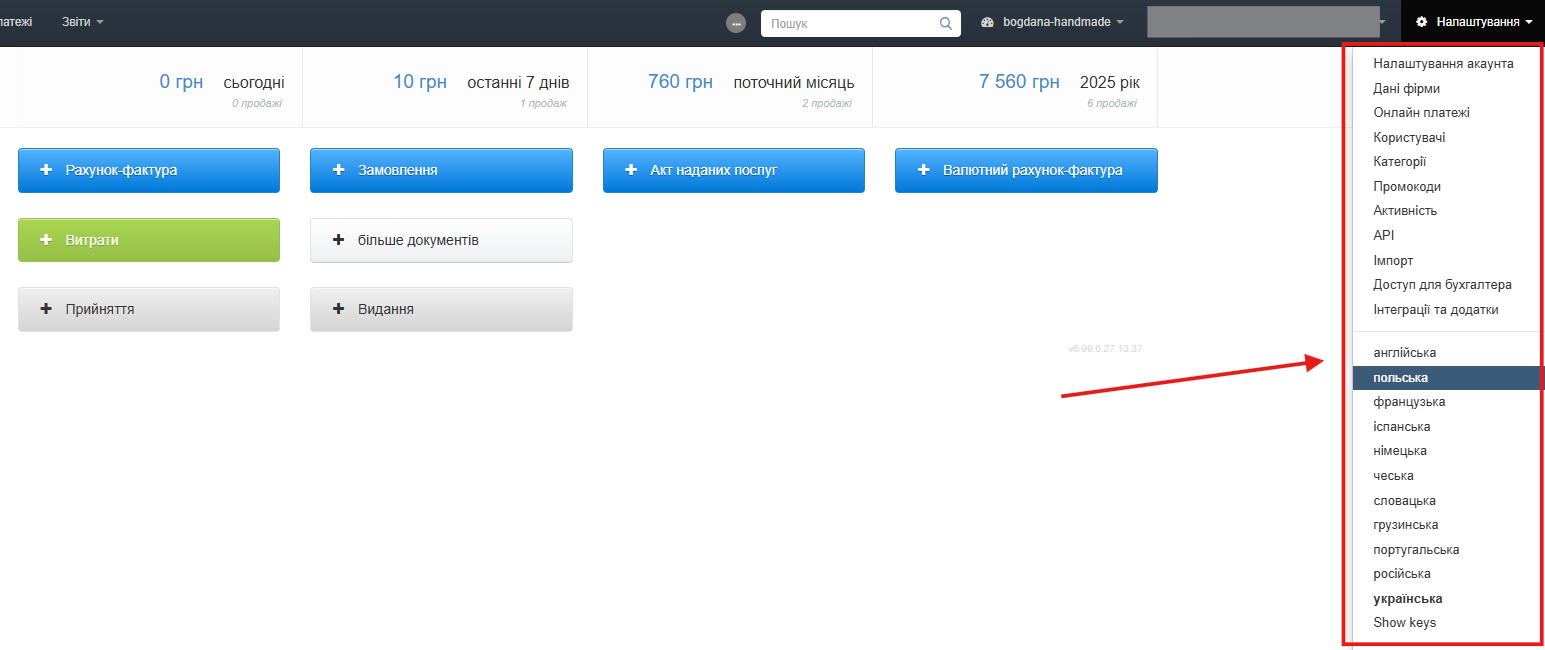The image size is (1545, 650).
Task: Open Імпорт menu item
Action: (x=1393, y=260)
